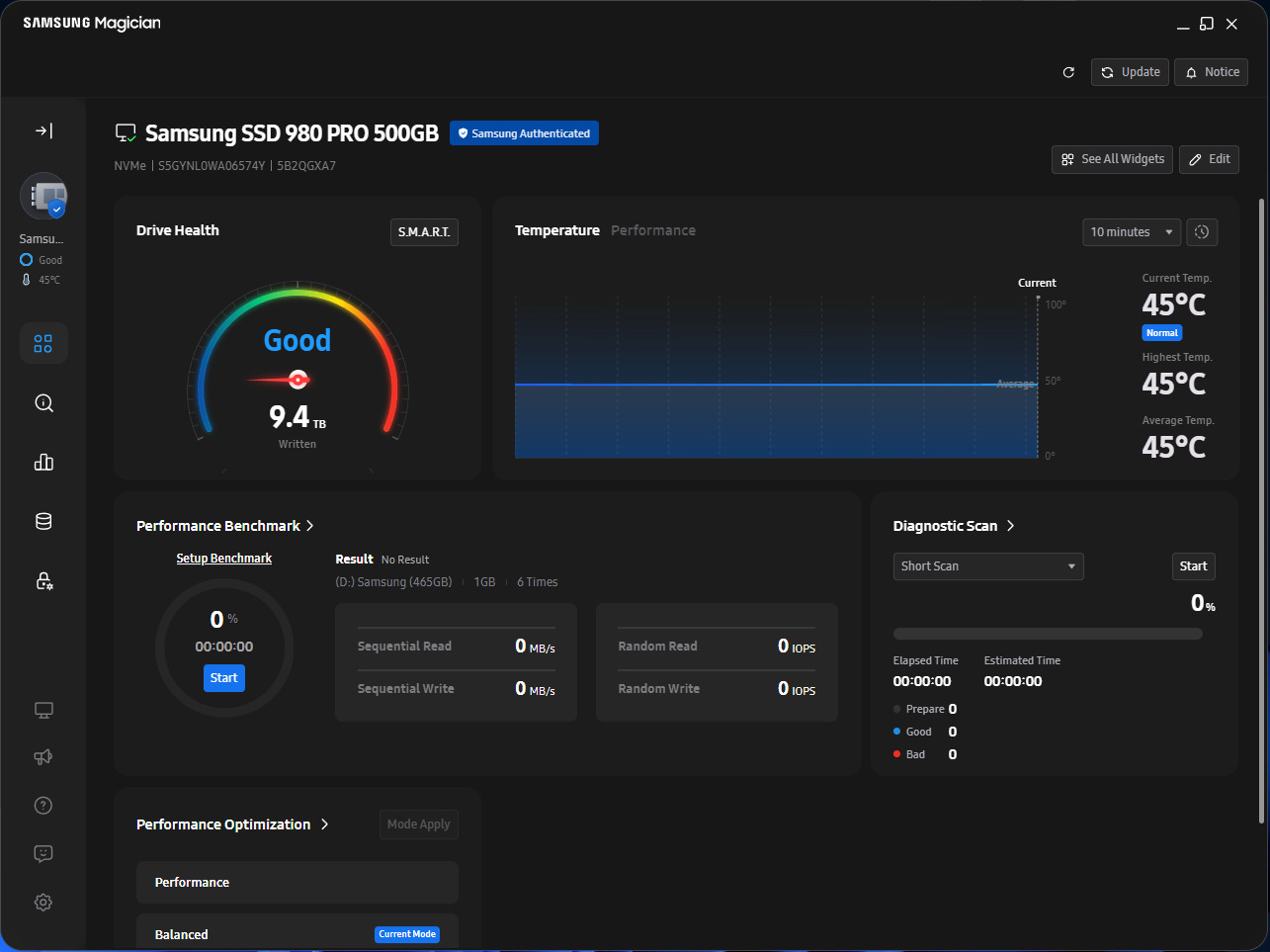Click the 'Random Write' result row
The height and width of the screenshot is (952, 1270).
pos(717,689)
